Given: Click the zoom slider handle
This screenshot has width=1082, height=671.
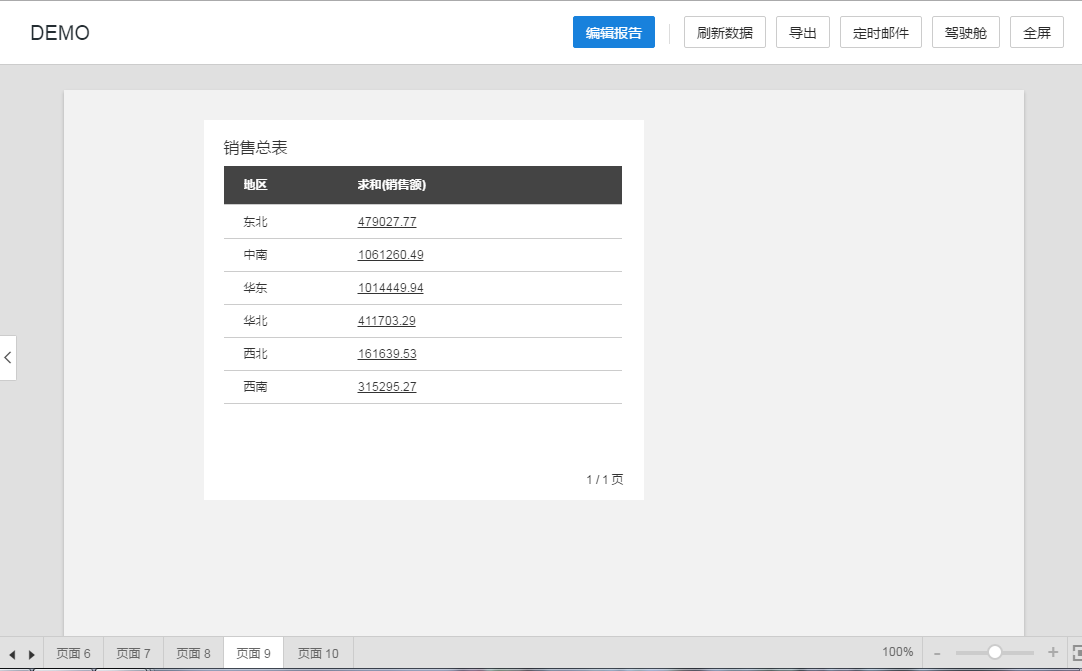Looking at the screenshot, I should click(x=995, y=652).
